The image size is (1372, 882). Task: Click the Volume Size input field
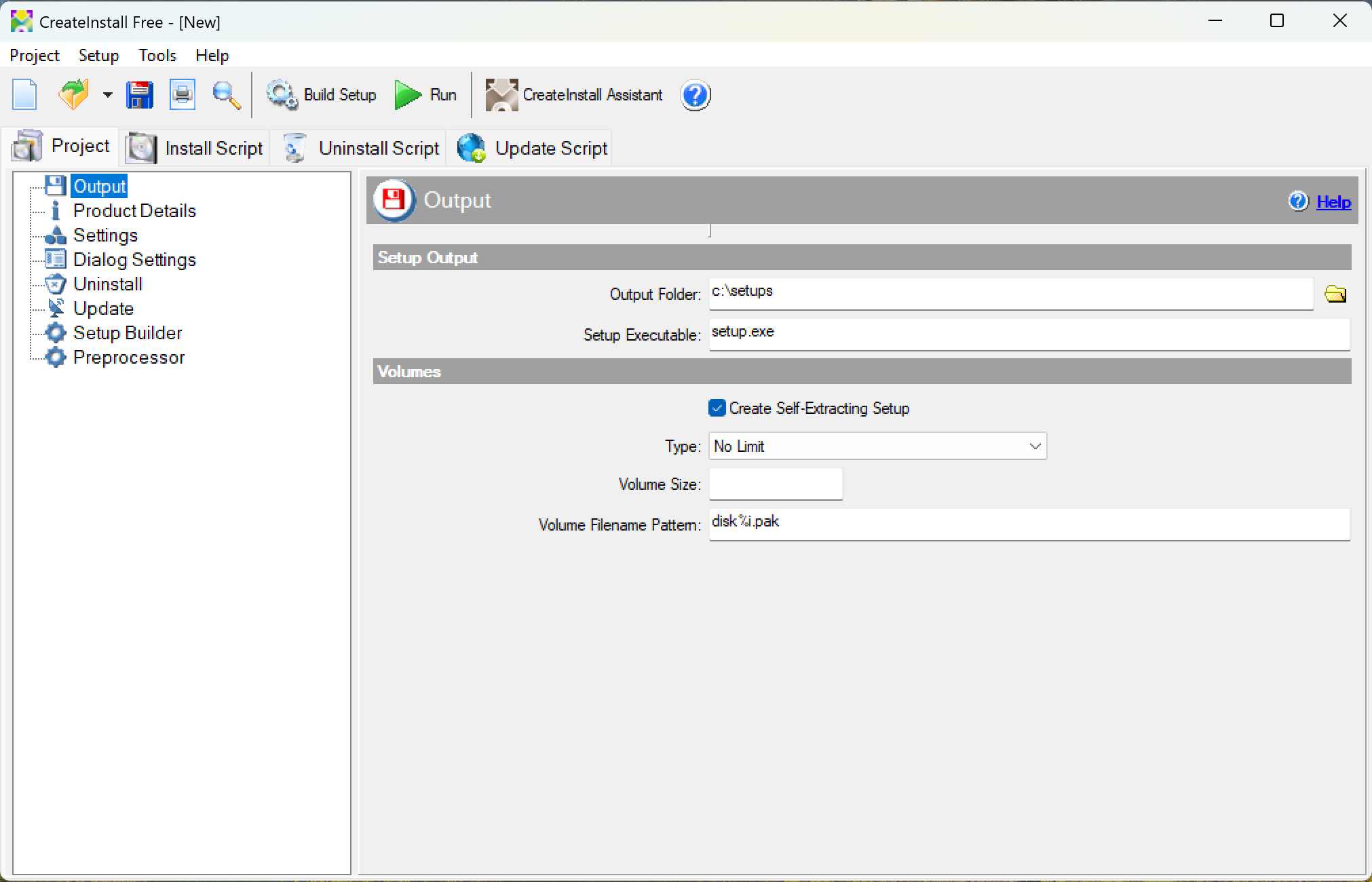coord(776,484)
